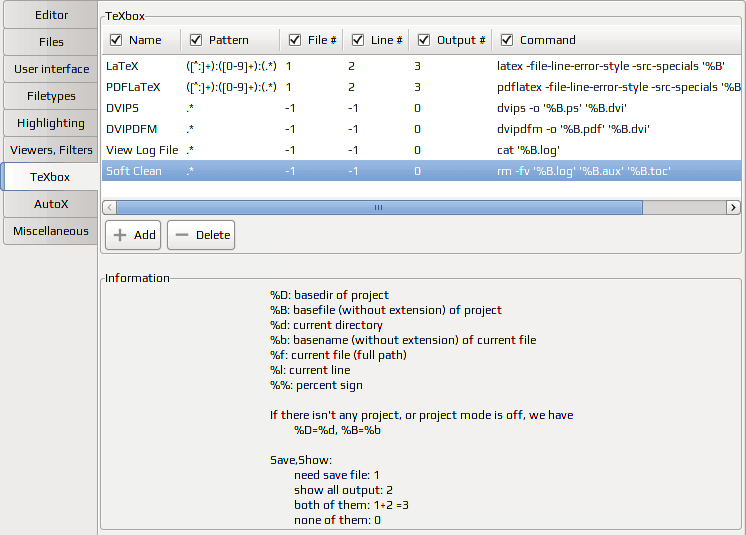This screenshot has height=535, width=746.
Task: Click the PDFLaTeX row pattern cell
Action: tap(231, 87)
